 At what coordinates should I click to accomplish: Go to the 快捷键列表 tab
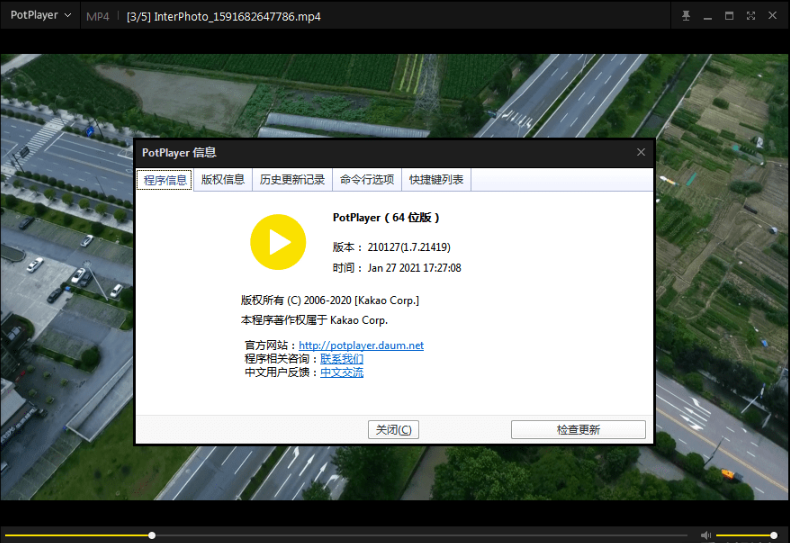tap(436, 180)
